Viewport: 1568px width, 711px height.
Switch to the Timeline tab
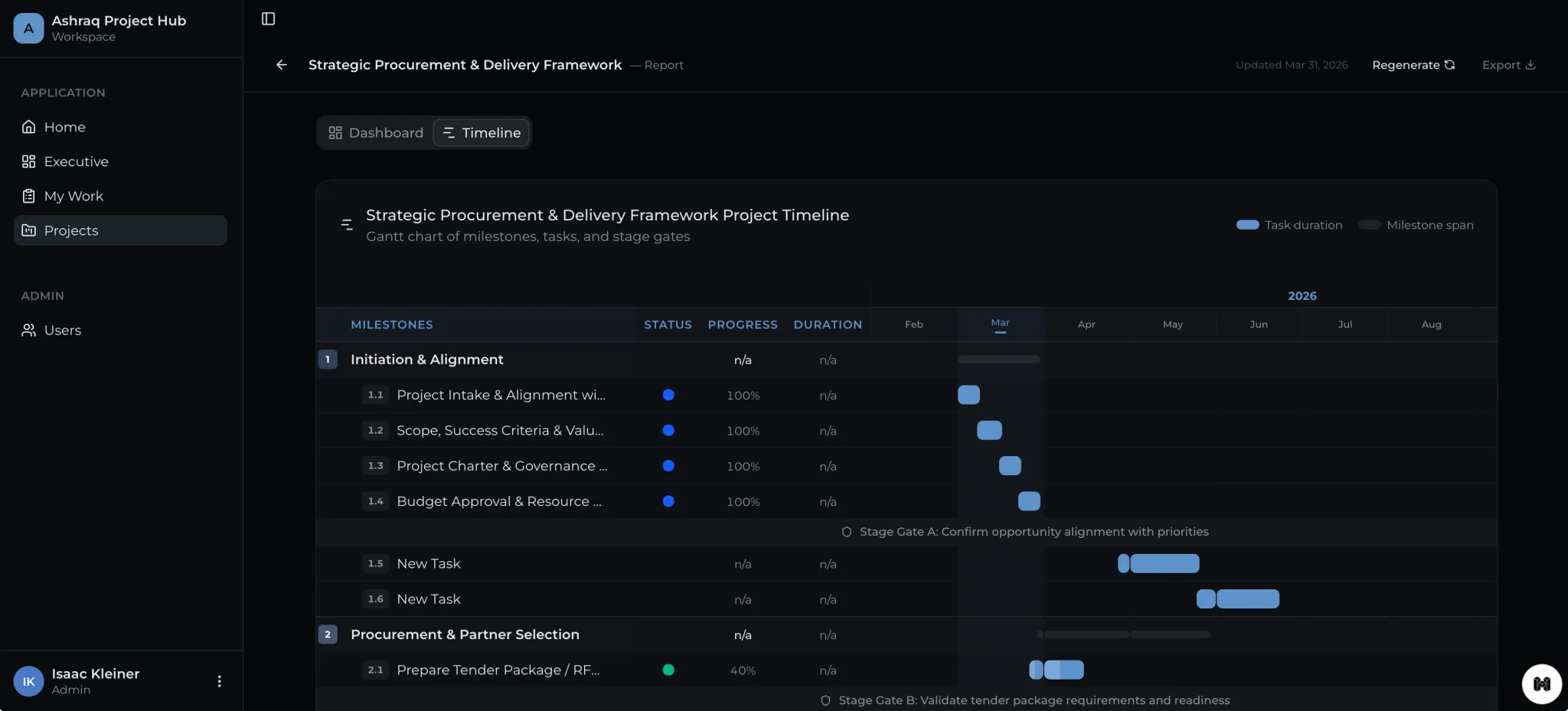481,132
